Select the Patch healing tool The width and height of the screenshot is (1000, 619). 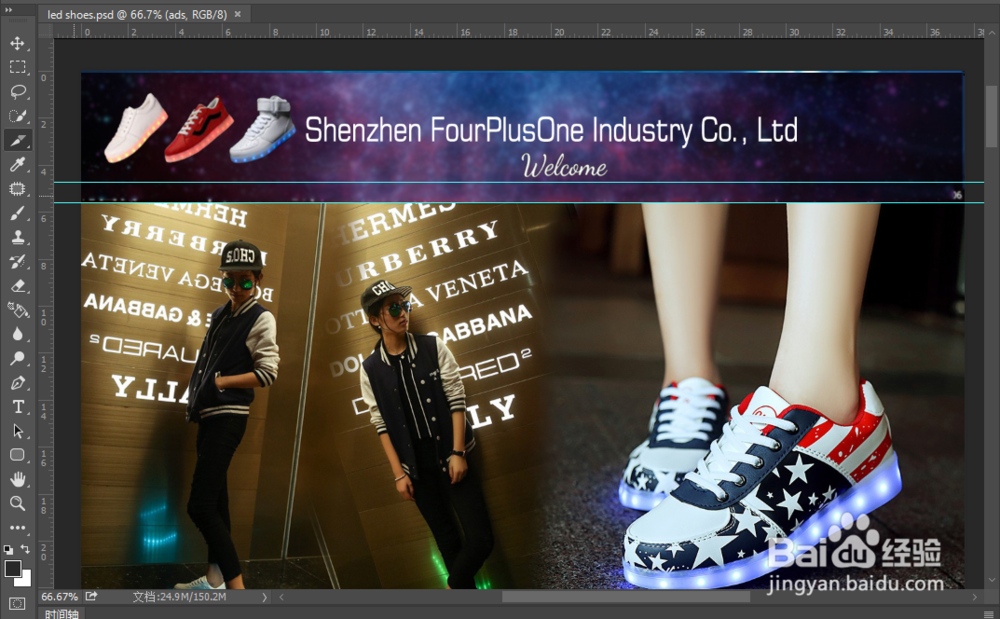point(17,189)
